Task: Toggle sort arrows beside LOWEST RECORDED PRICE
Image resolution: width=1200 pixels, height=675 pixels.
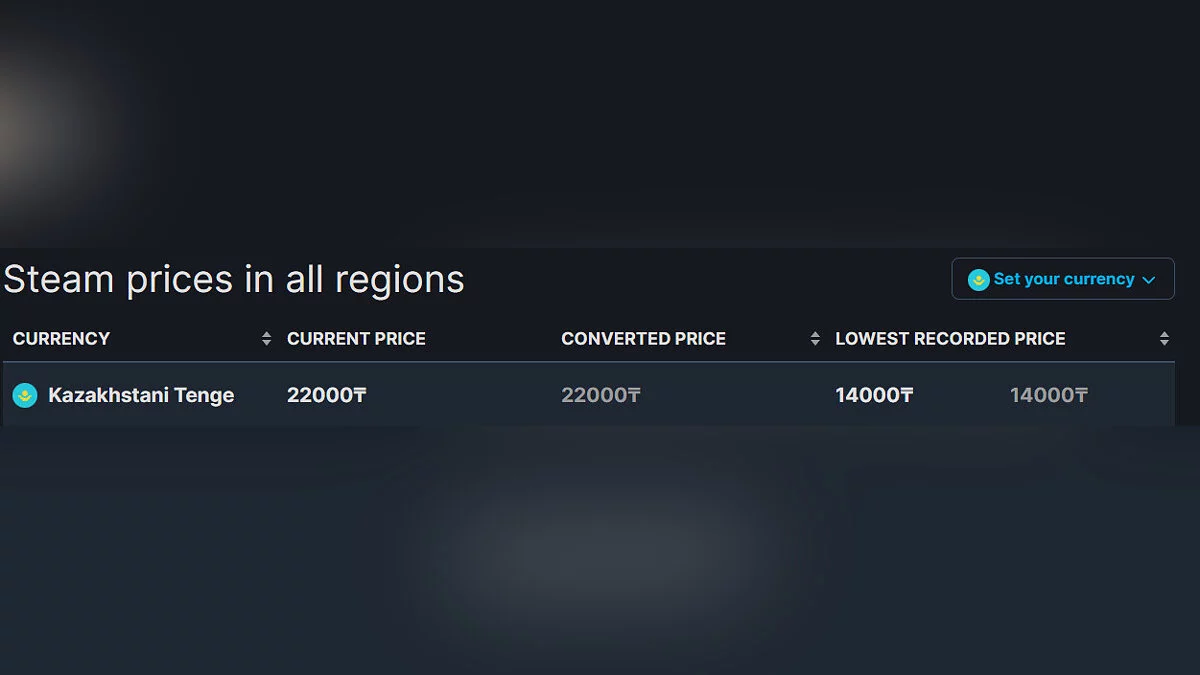Action: tap(1164, 339)
